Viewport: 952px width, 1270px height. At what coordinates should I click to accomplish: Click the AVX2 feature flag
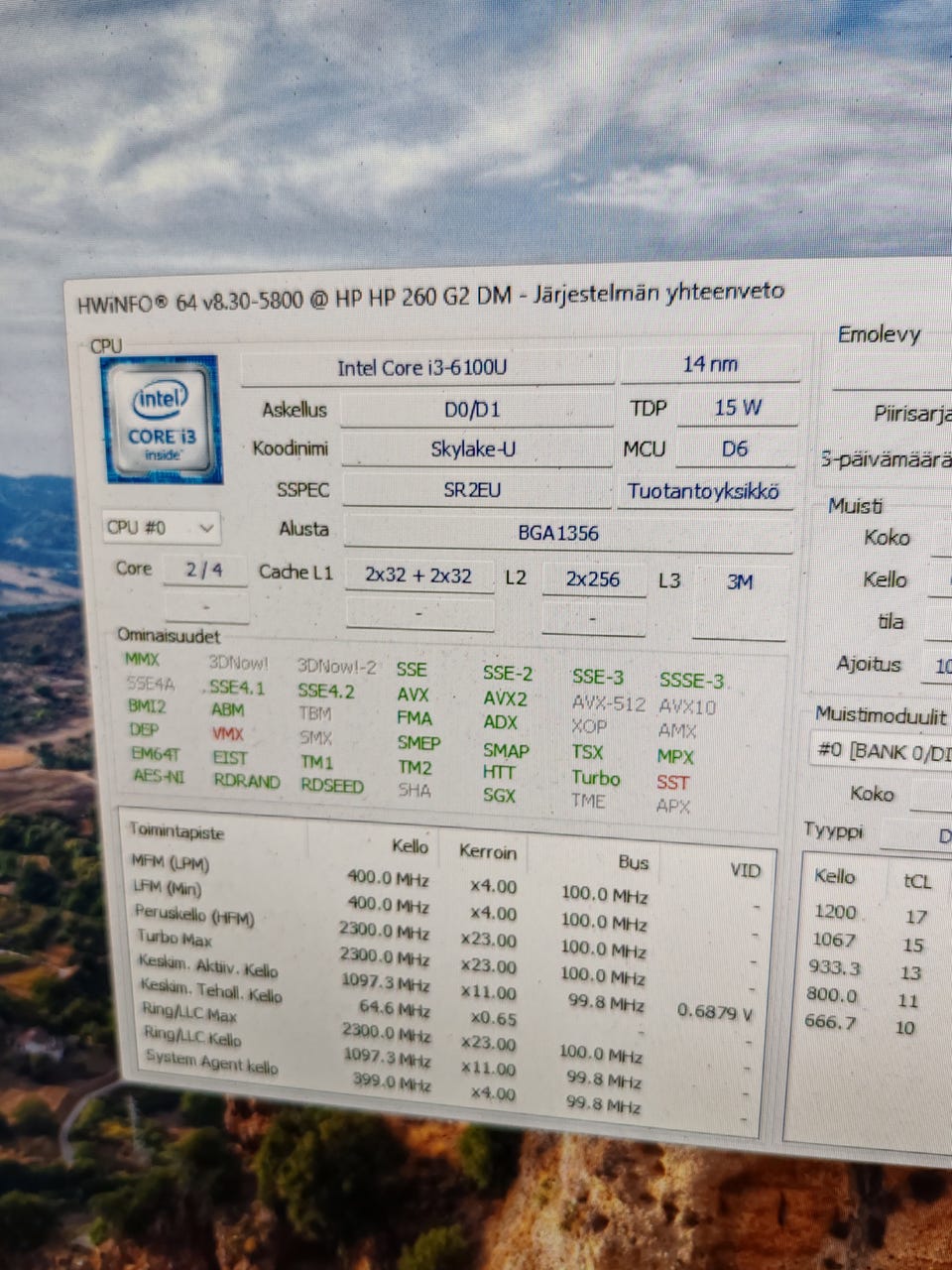[506, 698]
